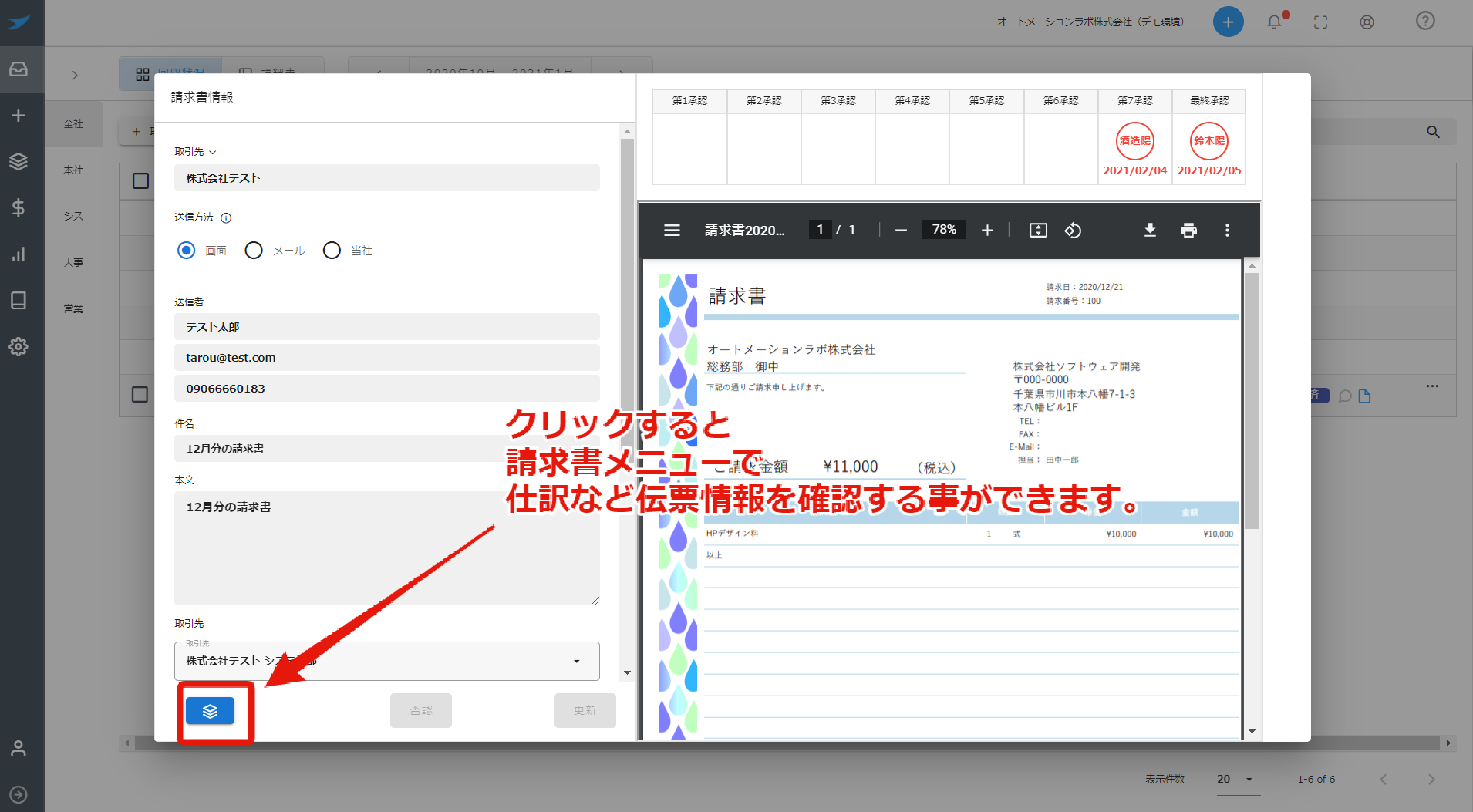Expand the sidebar chevron arrow
Viewport: 1473px width, 812px height.
75,75
